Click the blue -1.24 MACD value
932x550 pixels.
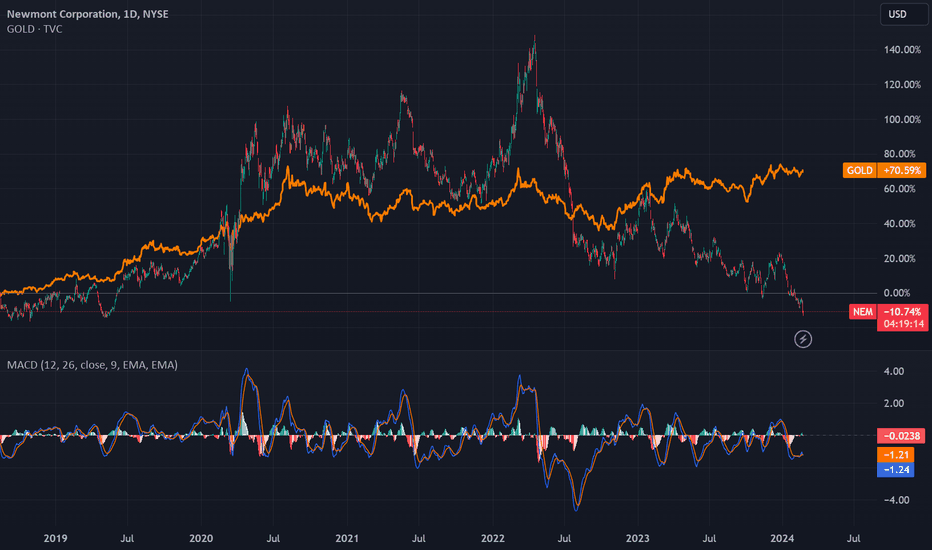point(896,470)
